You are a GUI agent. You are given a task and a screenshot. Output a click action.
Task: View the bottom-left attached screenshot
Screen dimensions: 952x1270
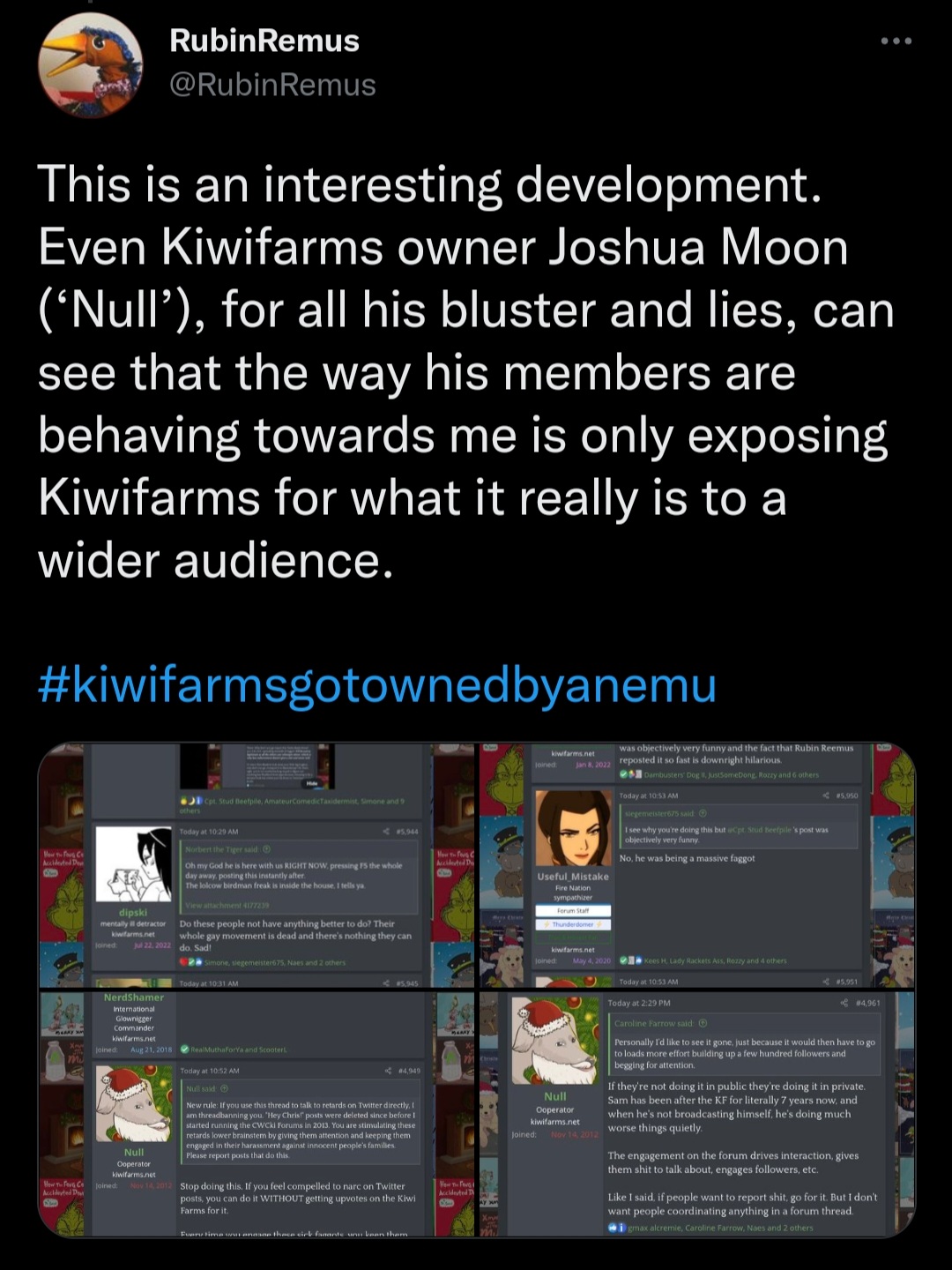tap(257, 1113)
